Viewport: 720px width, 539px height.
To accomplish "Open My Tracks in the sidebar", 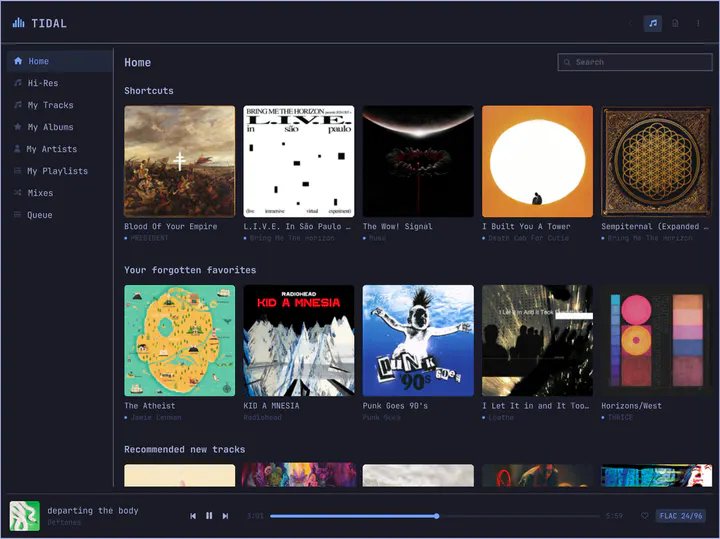I will (60, 105).
